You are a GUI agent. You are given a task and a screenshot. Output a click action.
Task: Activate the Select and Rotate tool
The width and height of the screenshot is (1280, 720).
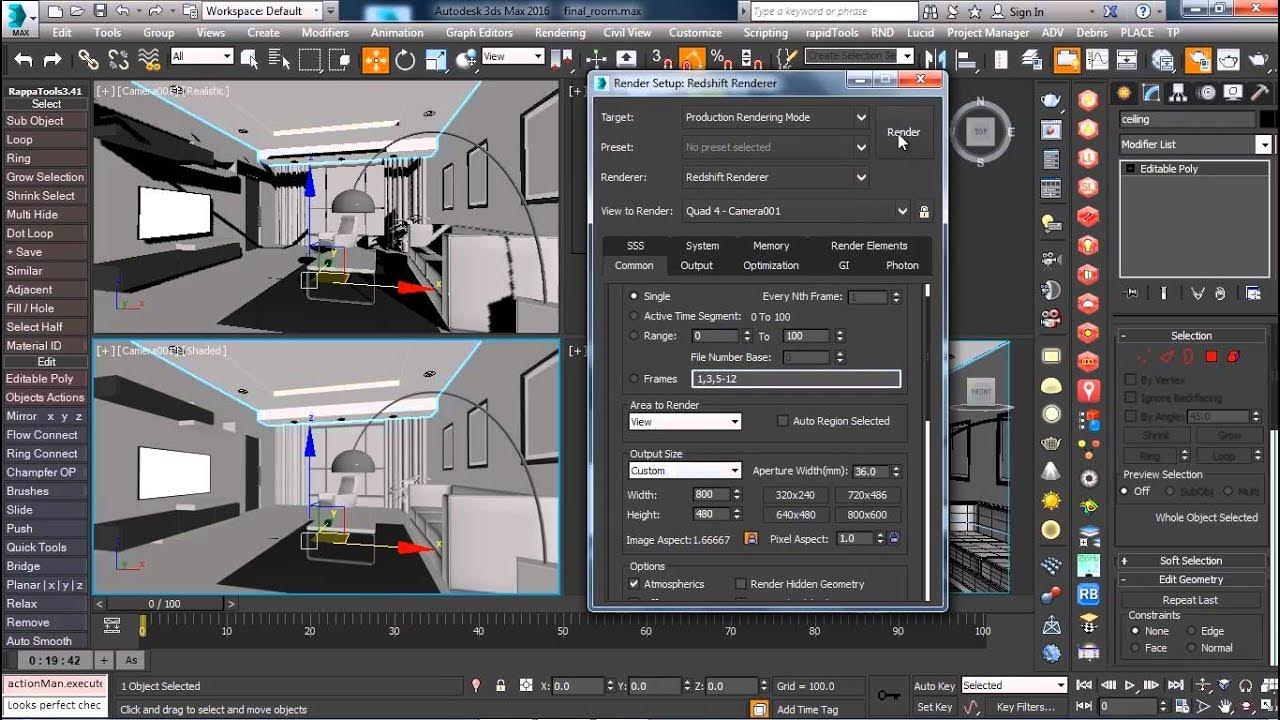pyautogui.click(x=405, y=59)
